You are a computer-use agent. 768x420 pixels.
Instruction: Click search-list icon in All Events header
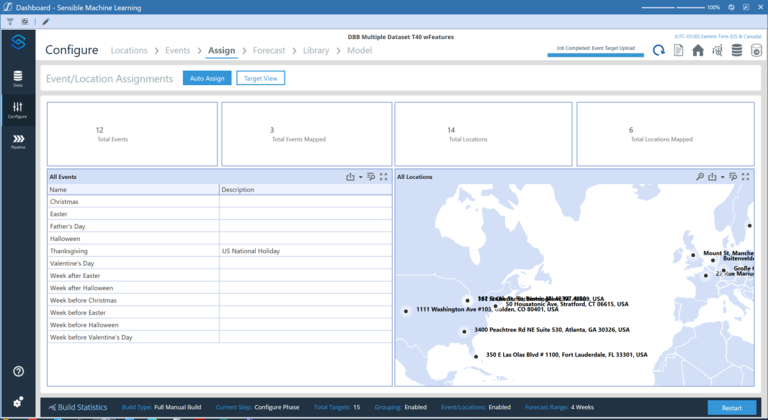371,177
